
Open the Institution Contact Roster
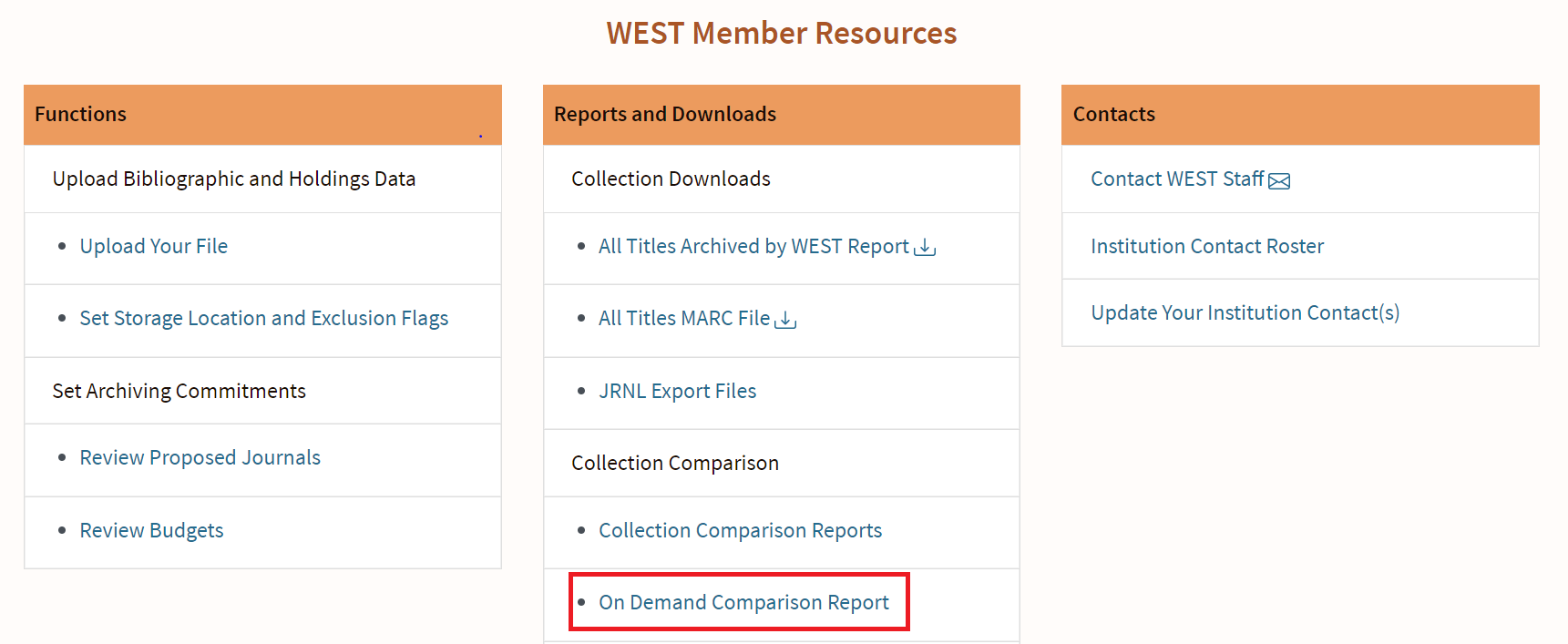(x=1207, y=247)
